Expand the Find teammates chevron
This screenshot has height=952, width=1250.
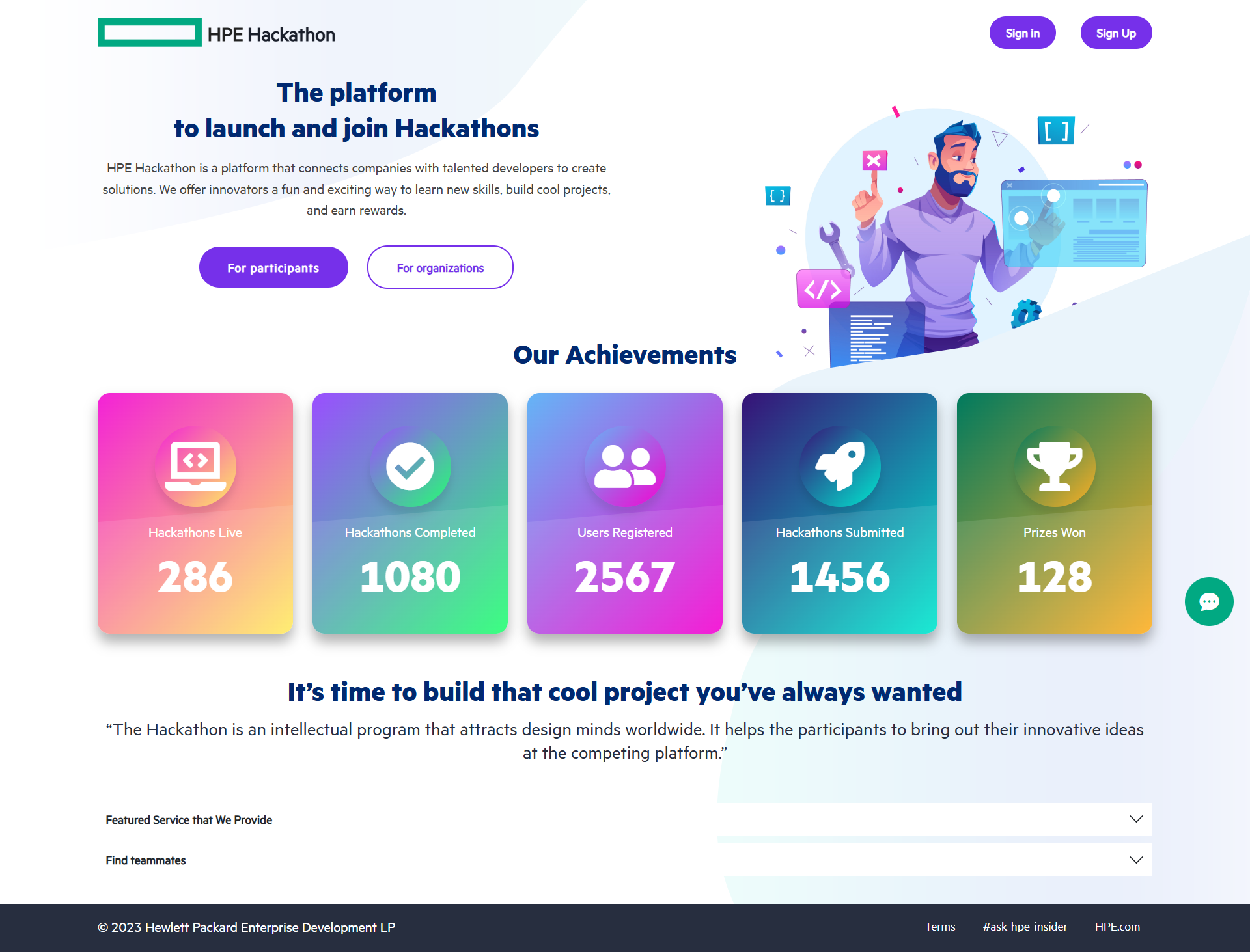[1136, 860]
